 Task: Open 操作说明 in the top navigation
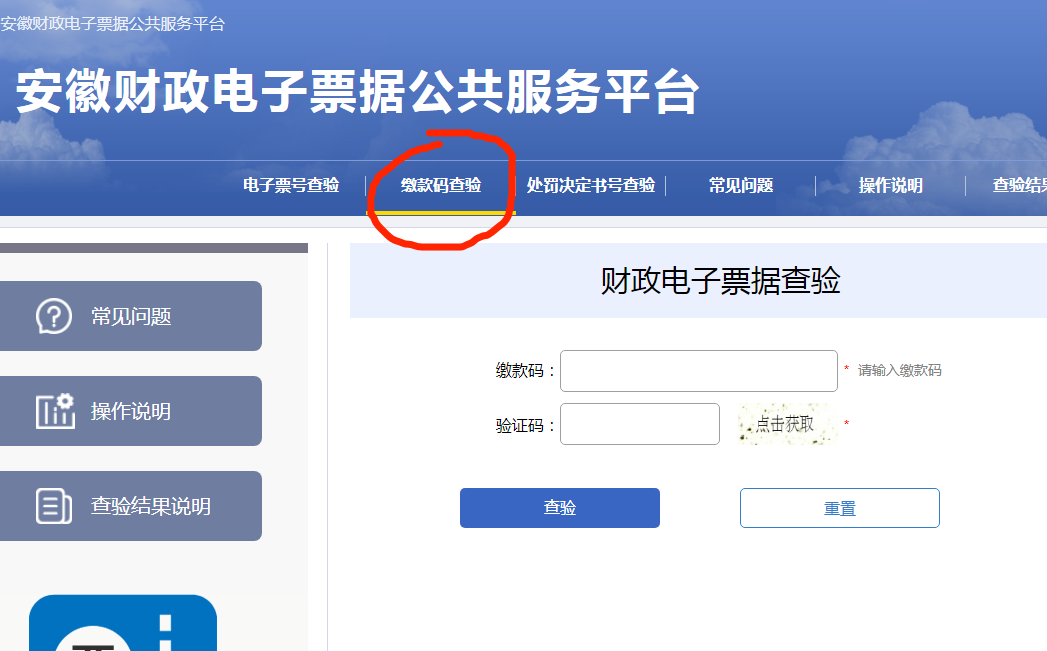point(891,185)
